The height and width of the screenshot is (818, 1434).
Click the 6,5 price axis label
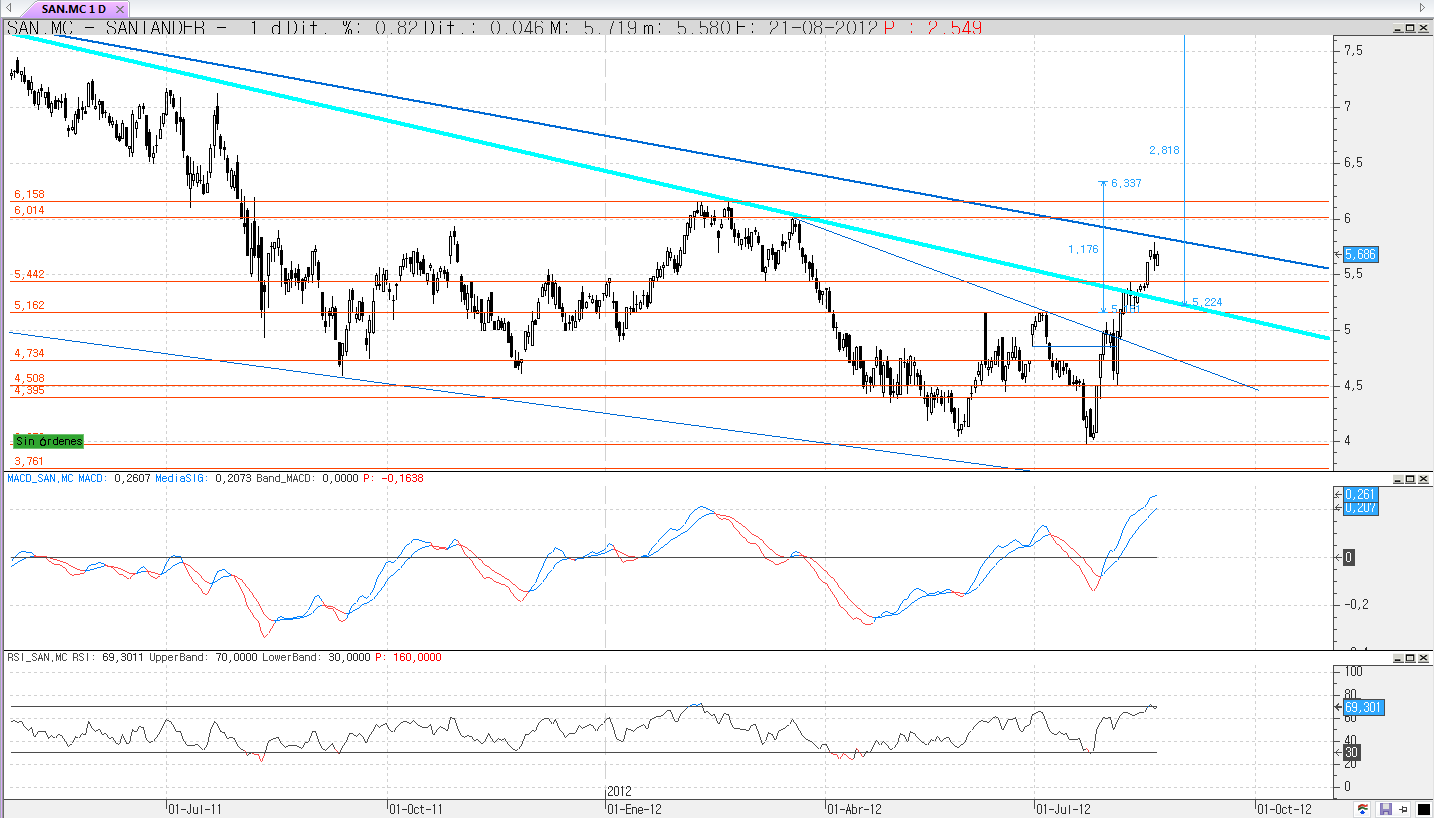1352,162
